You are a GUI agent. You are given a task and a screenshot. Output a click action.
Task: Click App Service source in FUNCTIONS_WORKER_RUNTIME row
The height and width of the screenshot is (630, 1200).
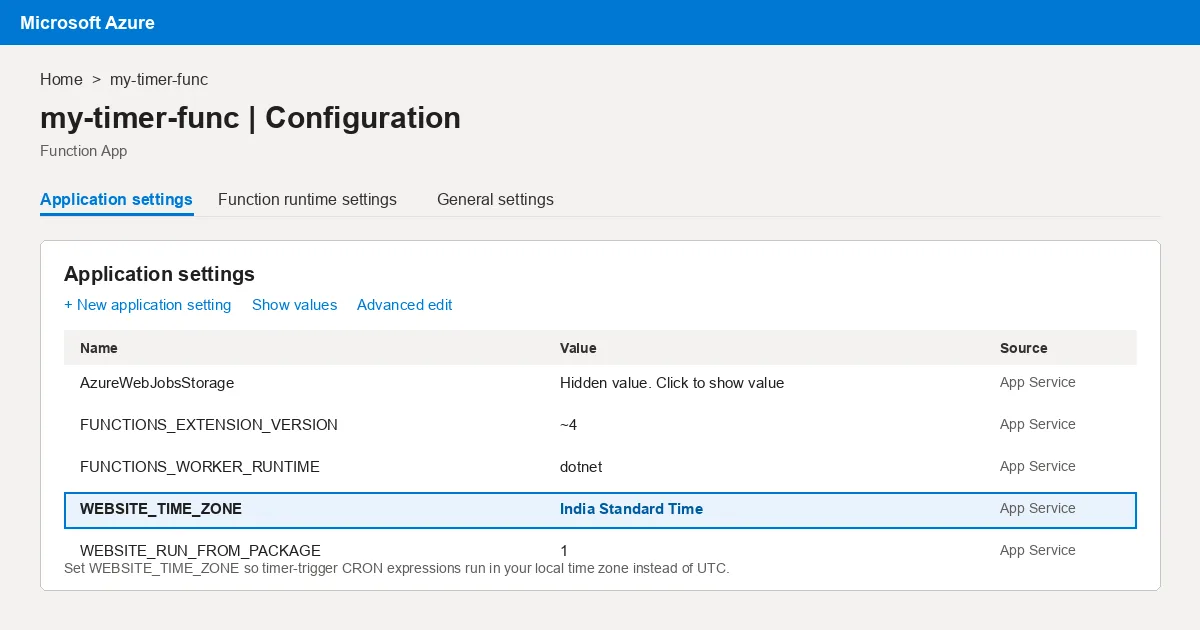1037,467
